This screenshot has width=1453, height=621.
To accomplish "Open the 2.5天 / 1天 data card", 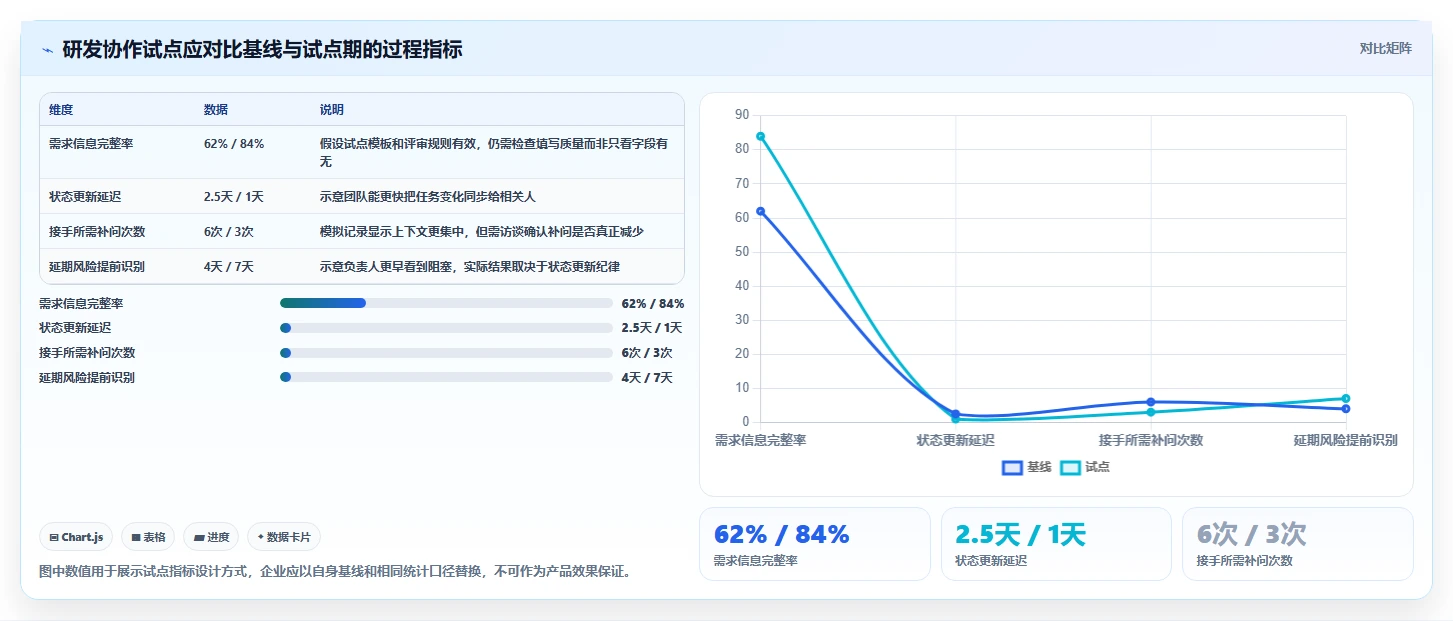I will [x=1056, y=544].
